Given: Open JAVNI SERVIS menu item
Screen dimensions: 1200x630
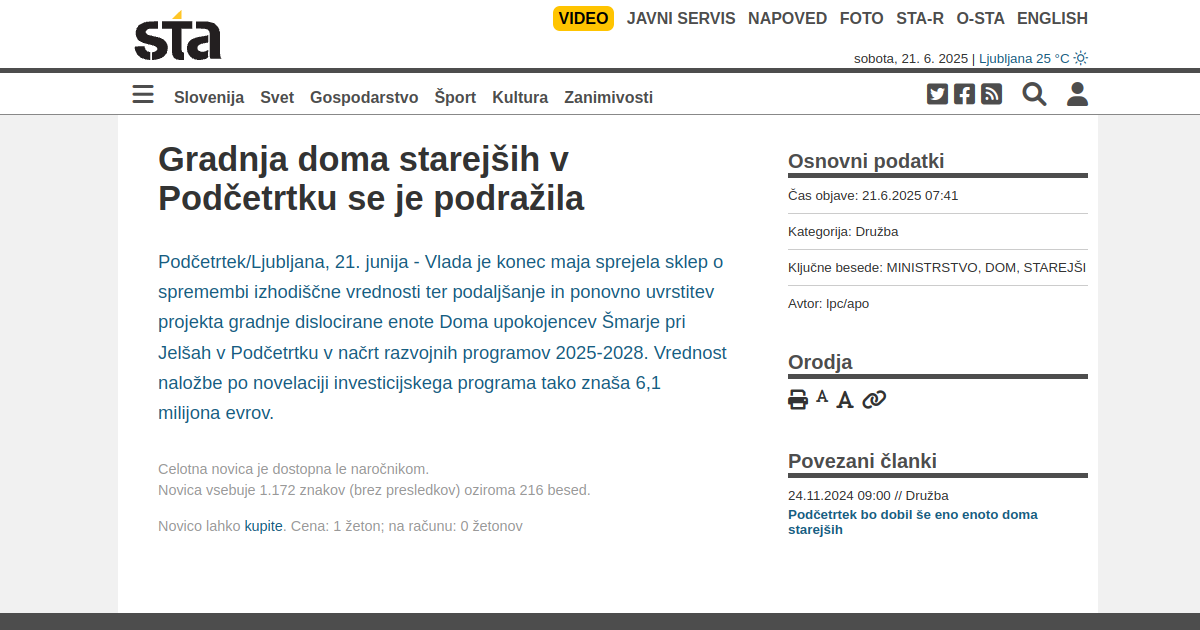Looking at the screenshot, I should 681,18.
